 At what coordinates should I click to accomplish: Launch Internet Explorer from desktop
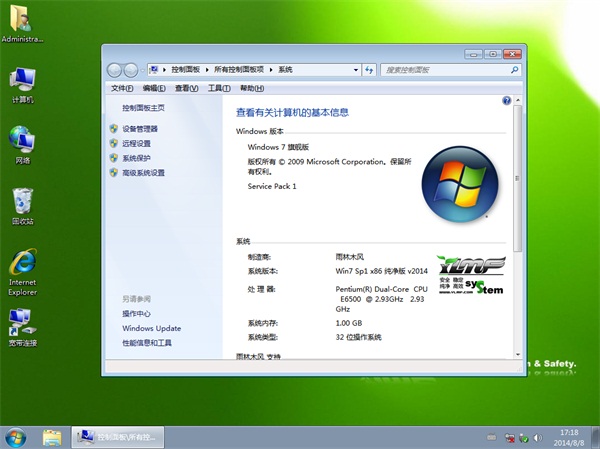(23, 272)
